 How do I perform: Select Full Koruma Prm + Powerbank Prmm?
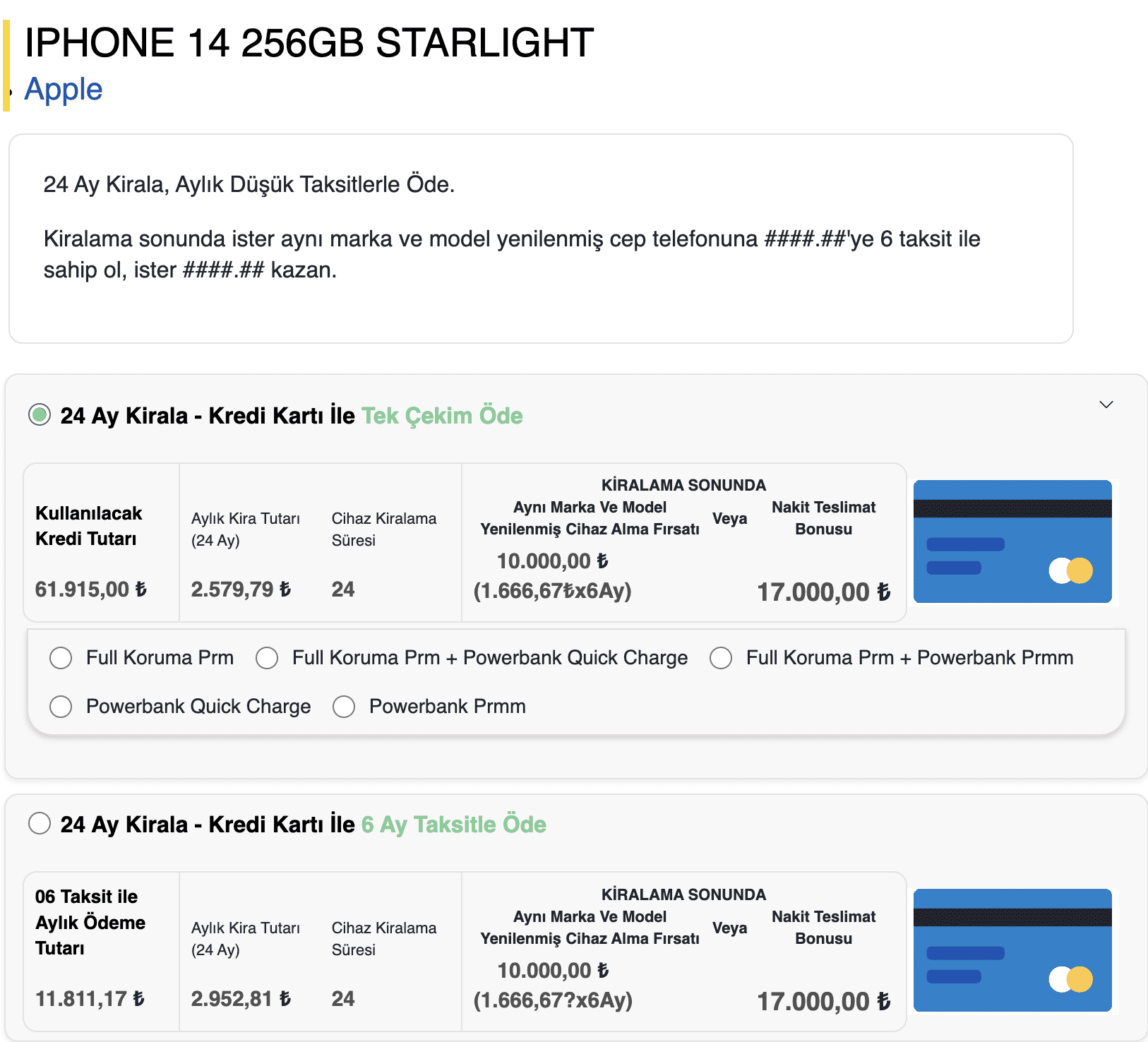[721, 658]
